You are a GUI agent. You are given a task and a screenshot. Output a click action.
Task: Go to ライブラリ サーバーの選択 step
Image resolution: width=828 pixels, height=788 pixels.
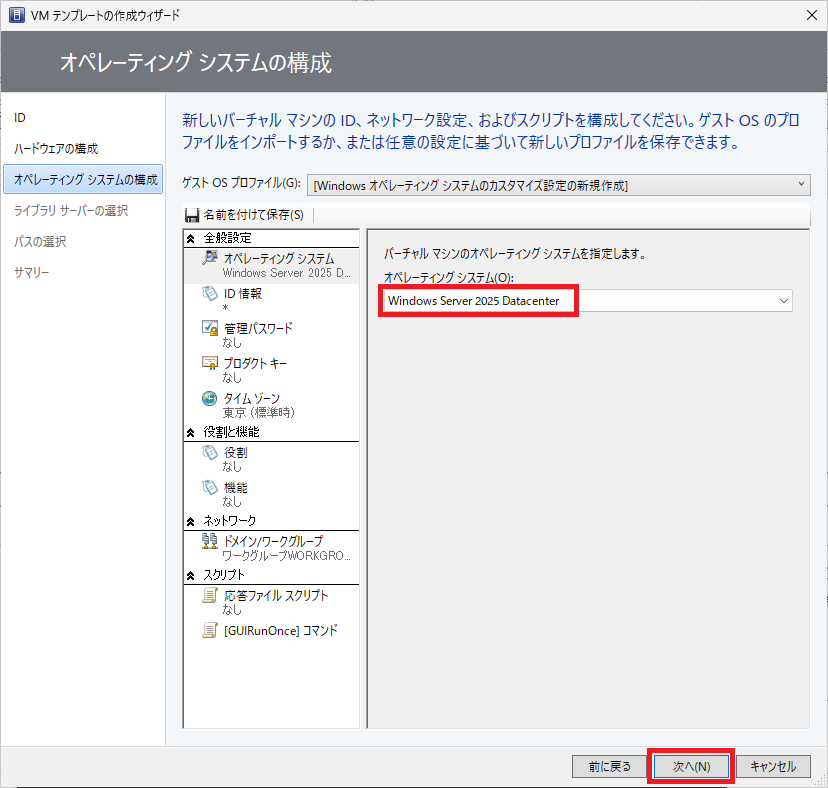pyautogui.click(x=71, y=211)
